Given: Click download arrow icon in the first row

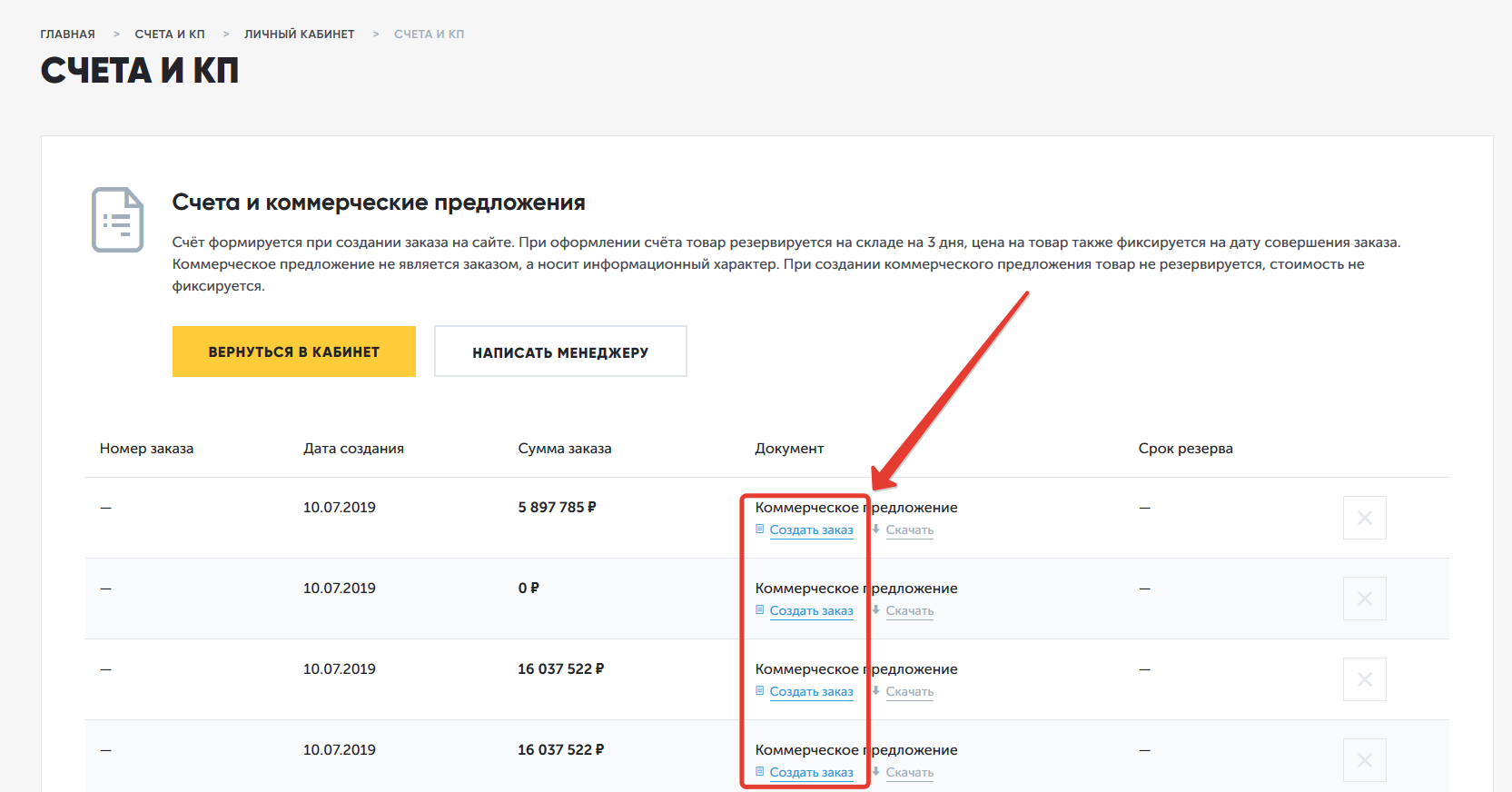Looking at the screenshot, I should [876, 529].
